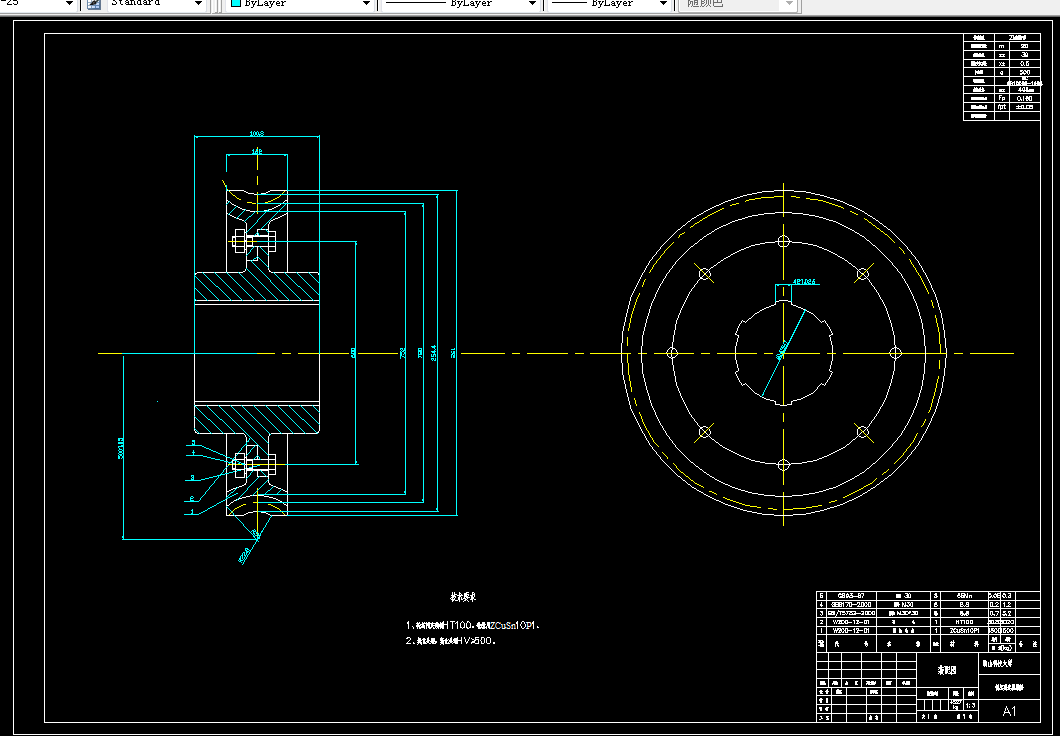Click the dimension style manager icon
This screenshot has width=1060, height=736.
(x=94, y=4)
